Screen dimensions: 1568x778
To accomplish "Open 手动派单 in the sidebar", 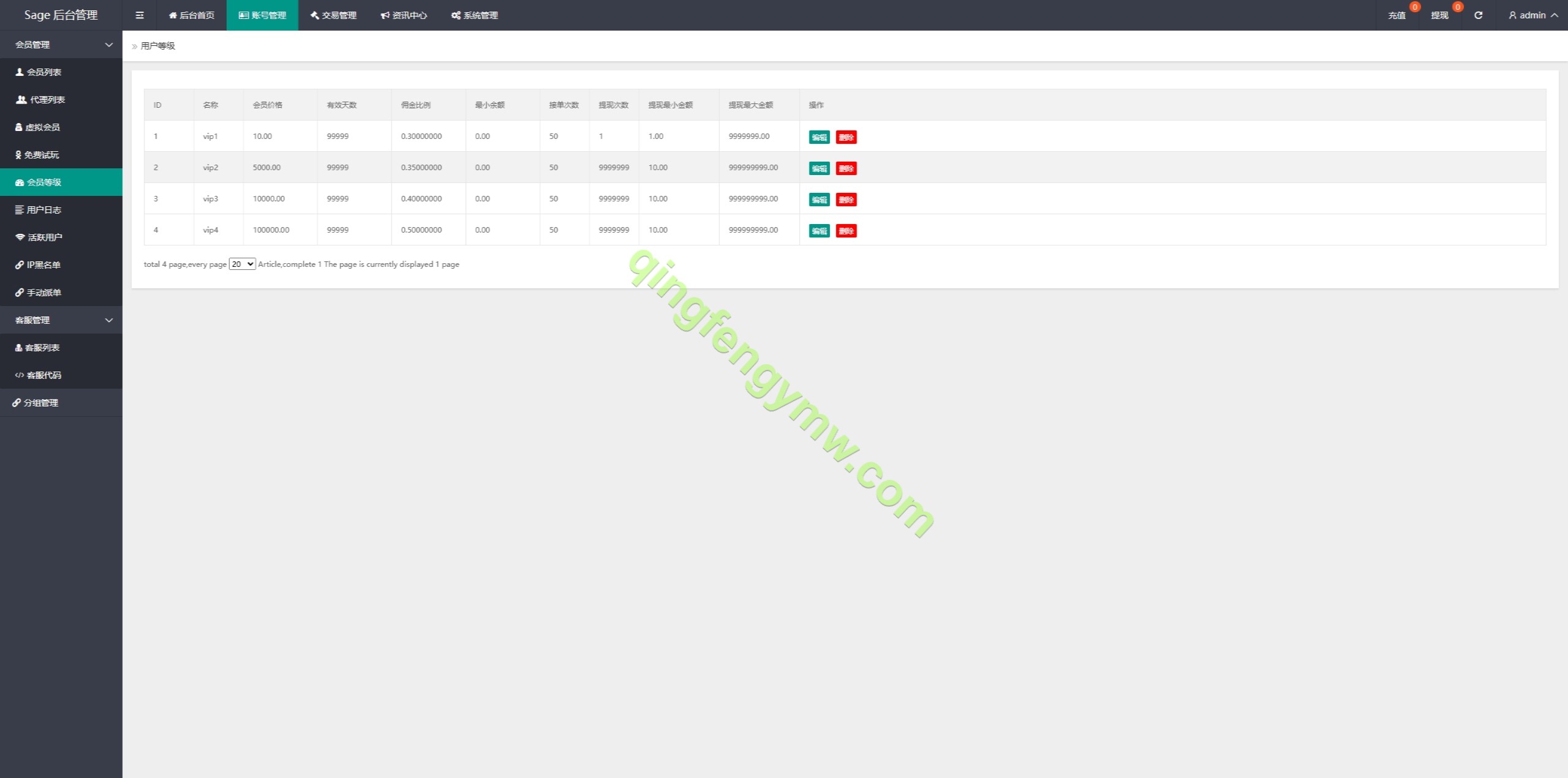I will [x=61, y=293].
